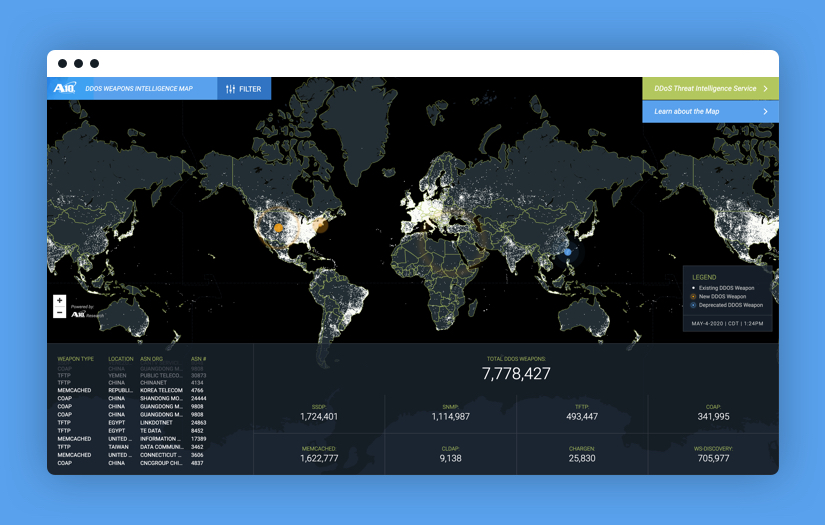Select the DATA COMMUNI... row entry
The width and height of the screenshot is (825, 525).
point(160,447)
